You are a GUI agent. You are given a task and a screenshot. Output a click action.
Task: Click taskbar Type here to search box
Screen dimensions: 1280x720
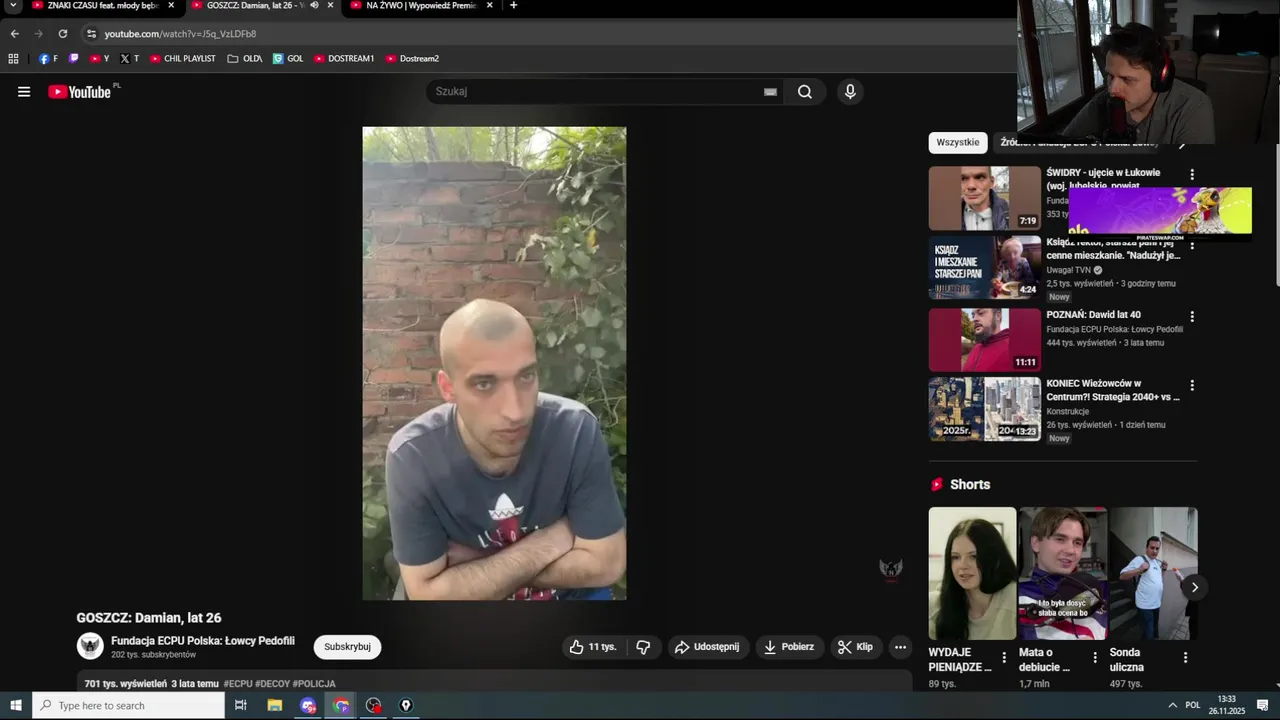(x=128, y=706)
